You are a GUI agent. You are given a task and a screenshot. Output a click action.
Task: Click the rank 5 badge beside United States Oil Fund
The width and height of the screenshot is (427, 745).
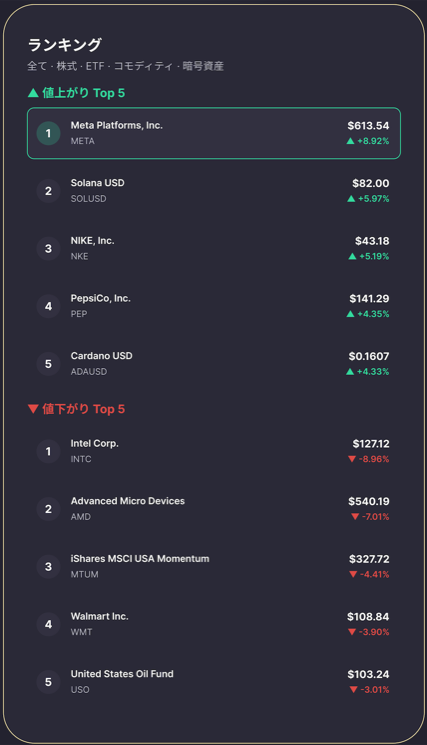pos(48,682)
